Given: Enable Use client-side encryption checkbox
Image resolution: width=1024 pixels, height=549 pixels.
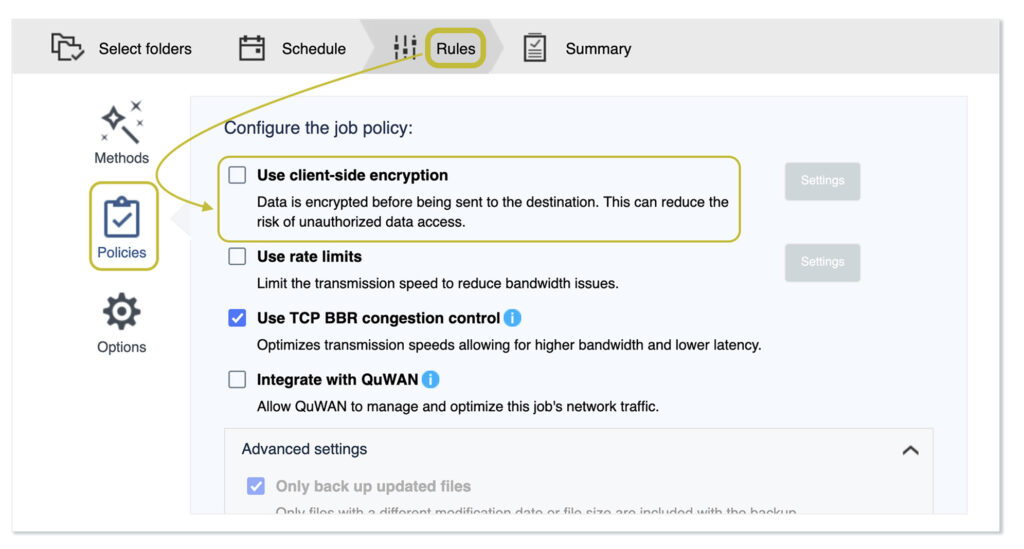Looking at the screenshot, I should pos(237,175).
